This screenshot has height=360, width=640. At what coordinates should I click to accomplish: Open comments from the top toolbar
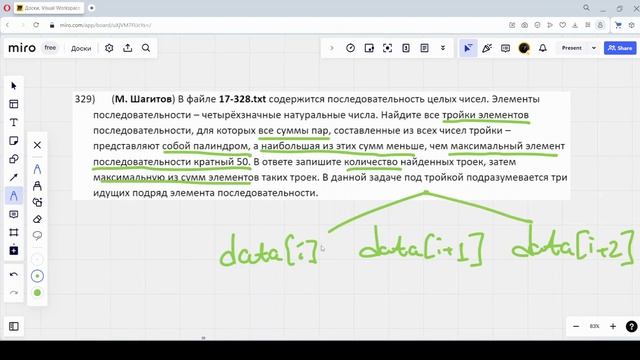(505, 48)
